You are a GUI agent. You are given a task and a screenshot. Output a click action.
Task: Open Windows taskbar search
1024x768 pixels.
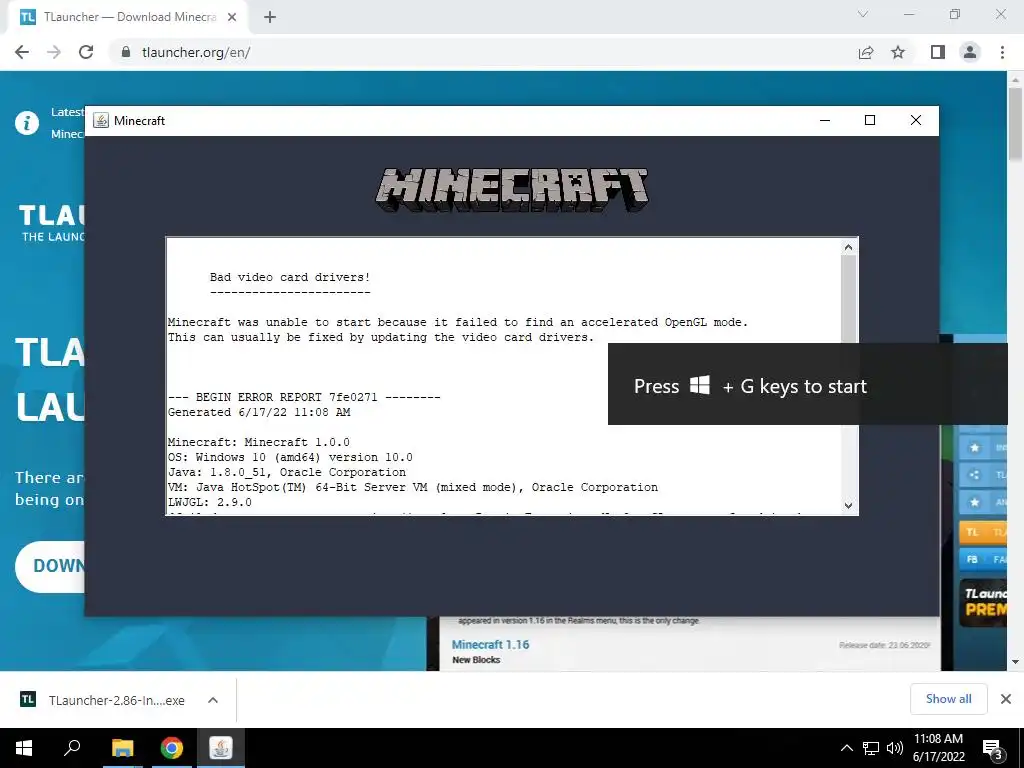pyautogui.click(x=72, y=748)
